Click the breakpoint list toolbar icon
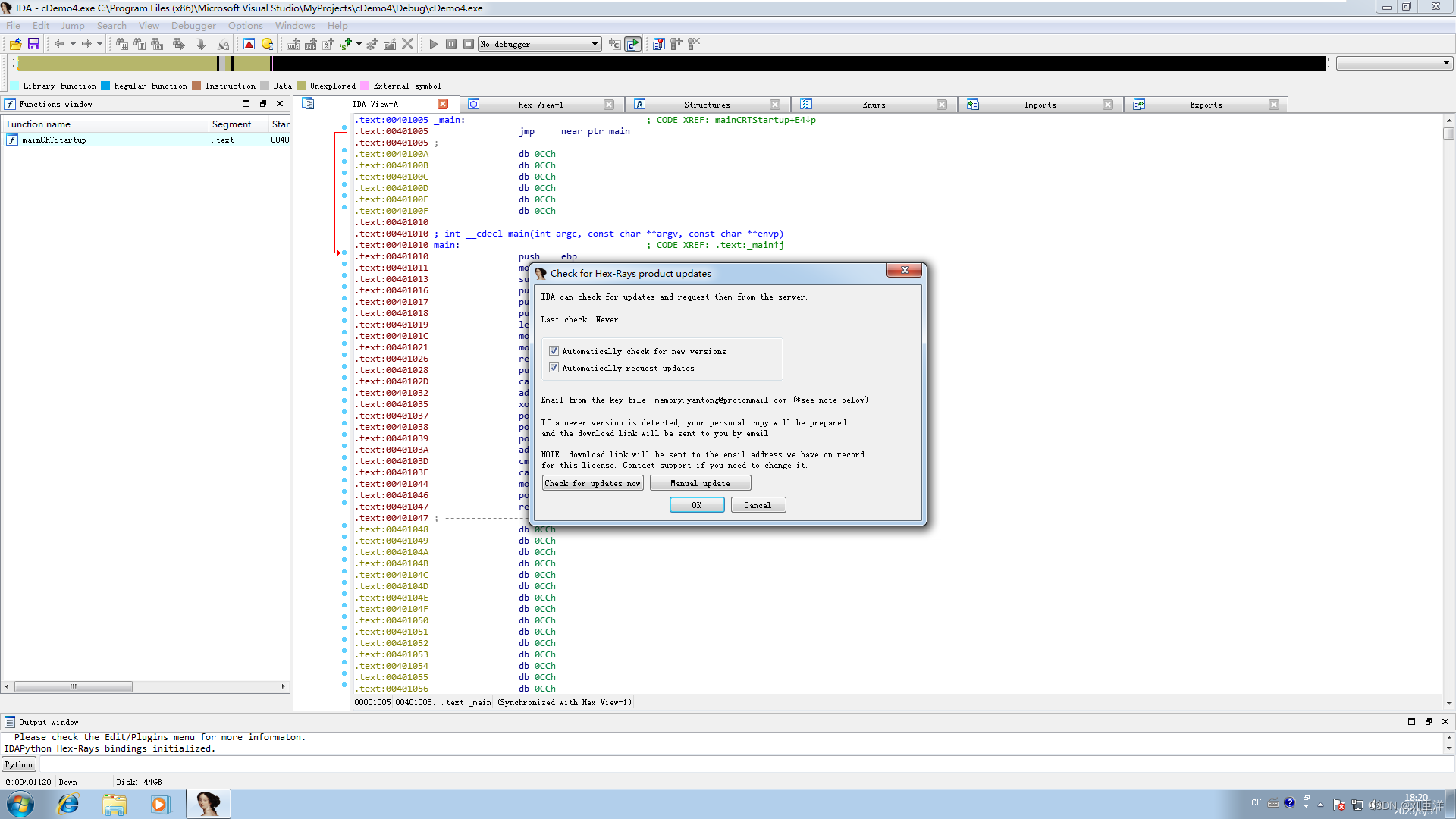This screenshot has height=819, width=1456. pyautogui.click(x=659, y=44)
